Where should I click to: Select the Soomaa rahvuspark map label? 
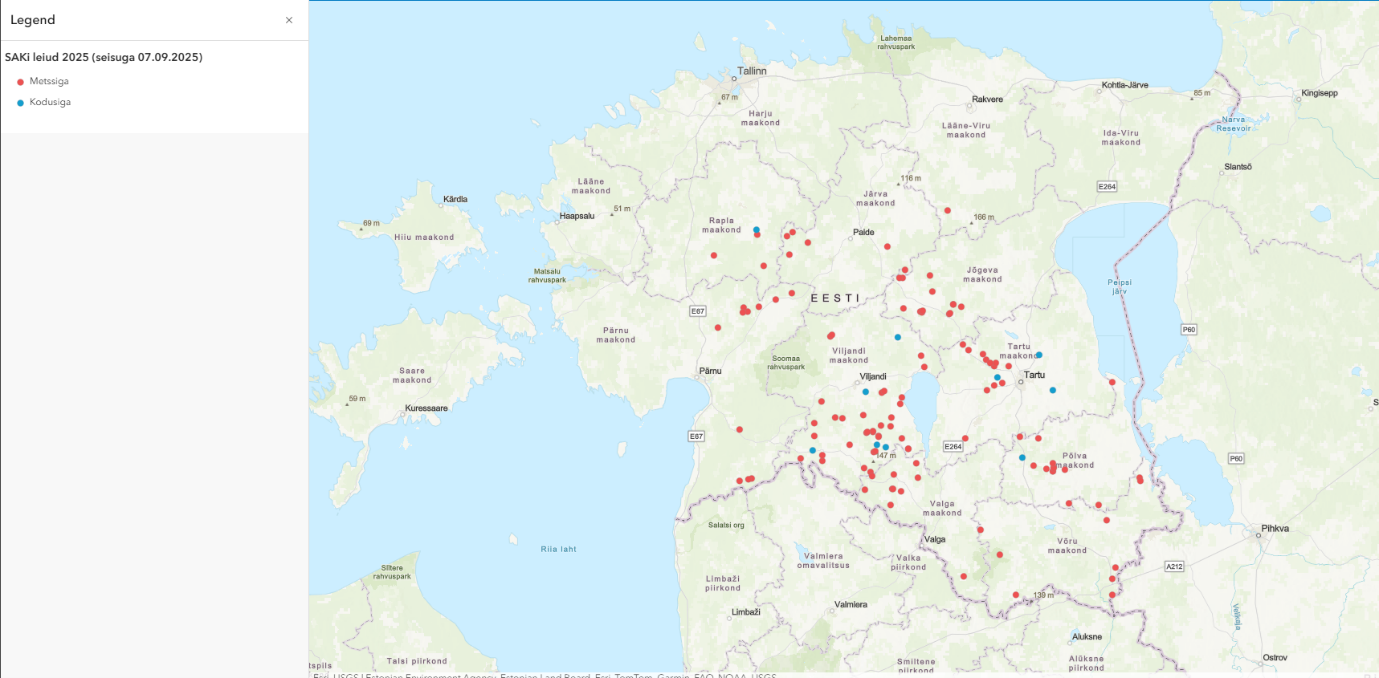click(x=786, y=361)
